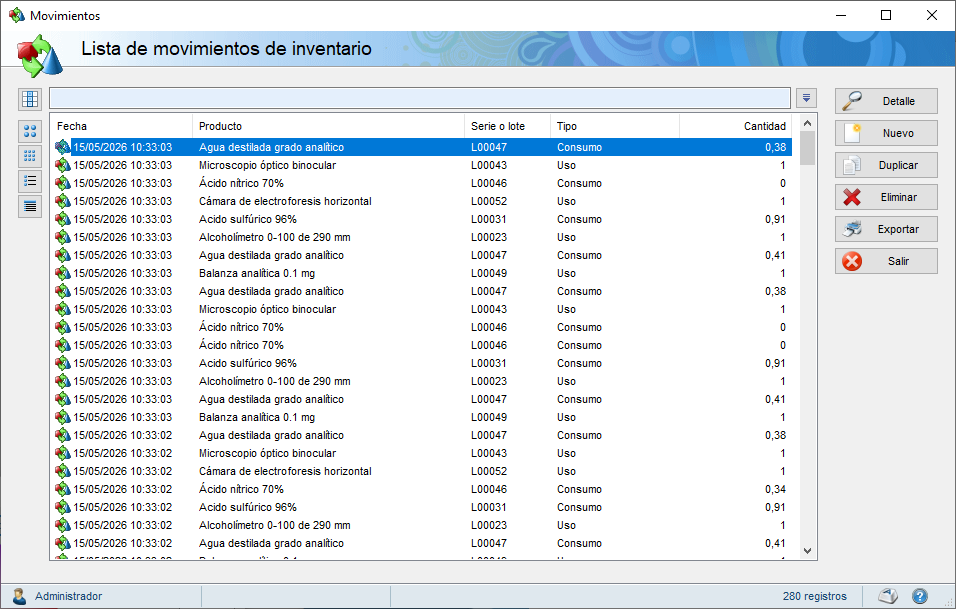Click the Administrador user icon
Screen dimensions: 956x609
[19, 596]
